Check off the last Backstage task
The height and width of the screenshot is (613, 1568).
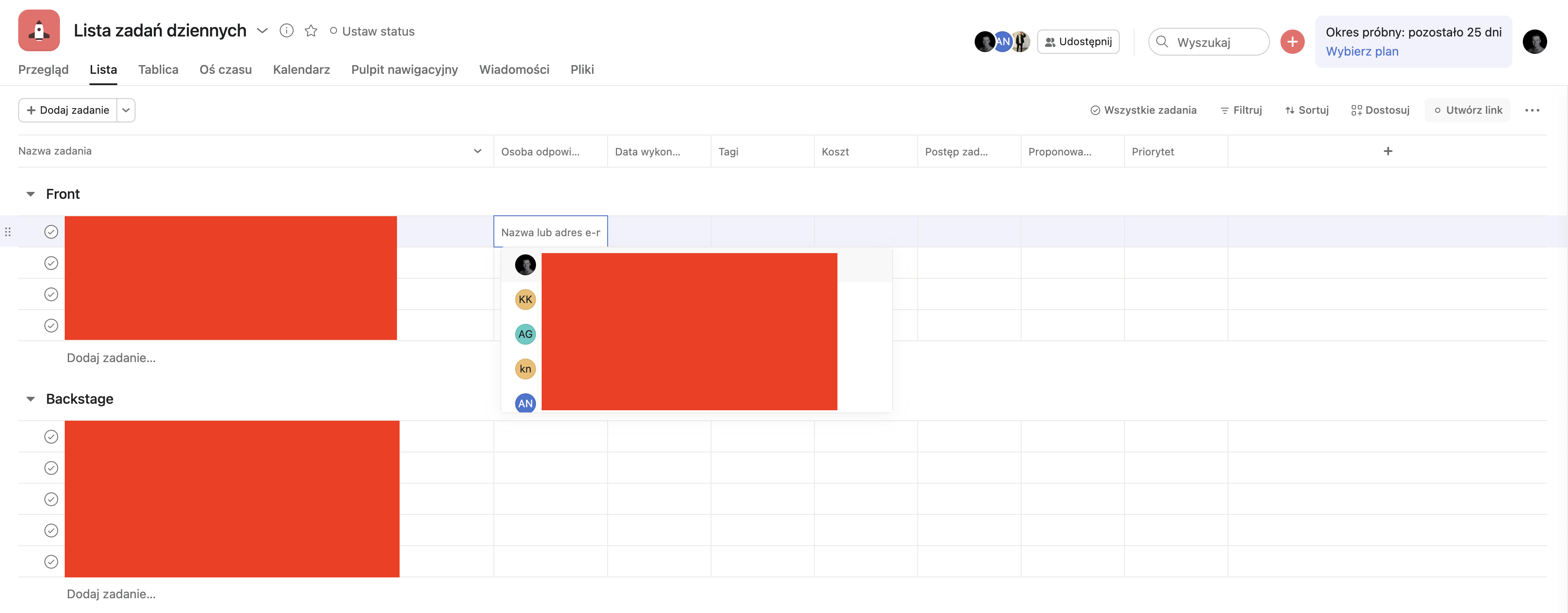point(51,561)
